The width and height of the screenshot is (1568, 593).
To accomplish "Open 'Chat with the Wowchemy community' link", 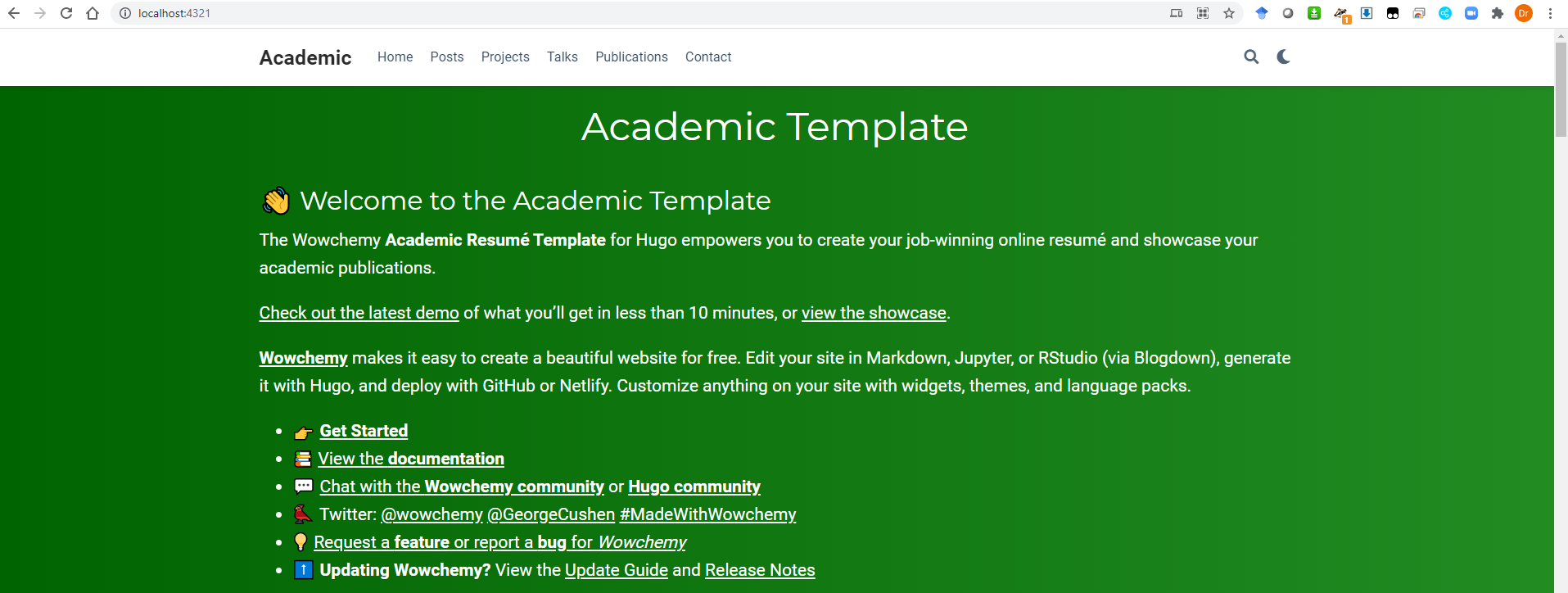I will click(462, 487).
